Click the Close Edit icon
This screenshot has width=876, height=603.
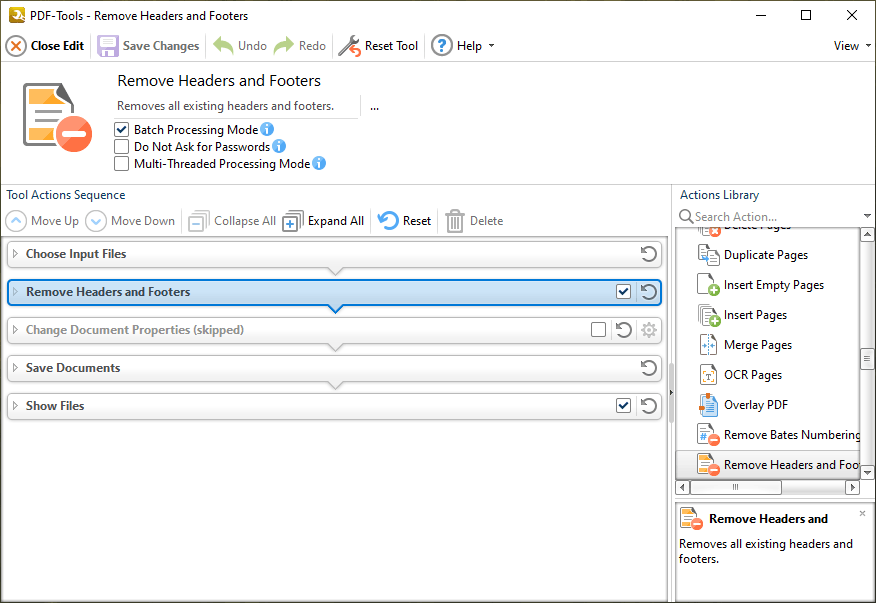click(x=16, y=46)
